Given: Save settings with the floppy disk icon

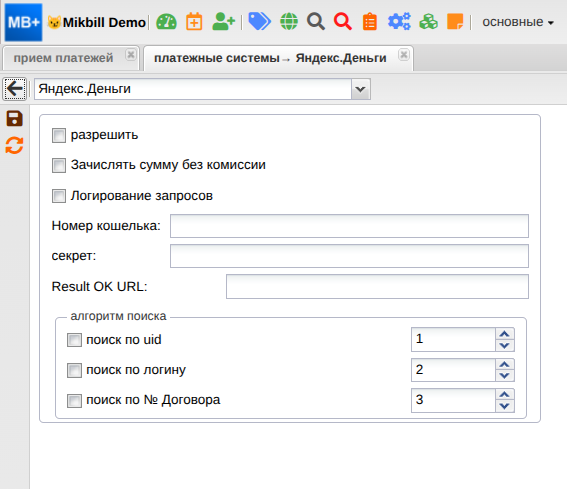Looking at the screenshot, I should tap(14, 119).
